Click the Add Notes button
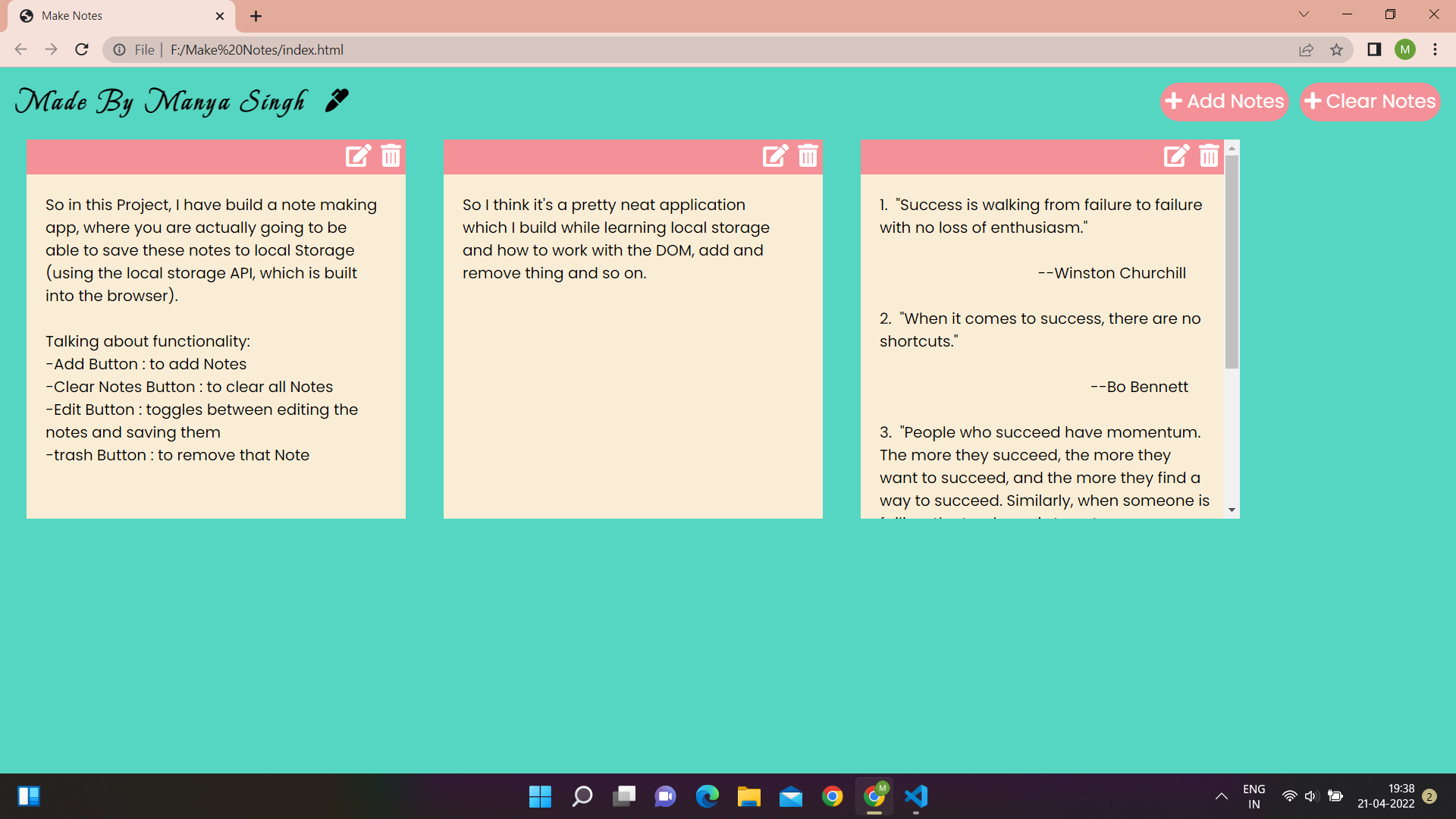Viewport: 1456px width, 819px height. 1224,102
